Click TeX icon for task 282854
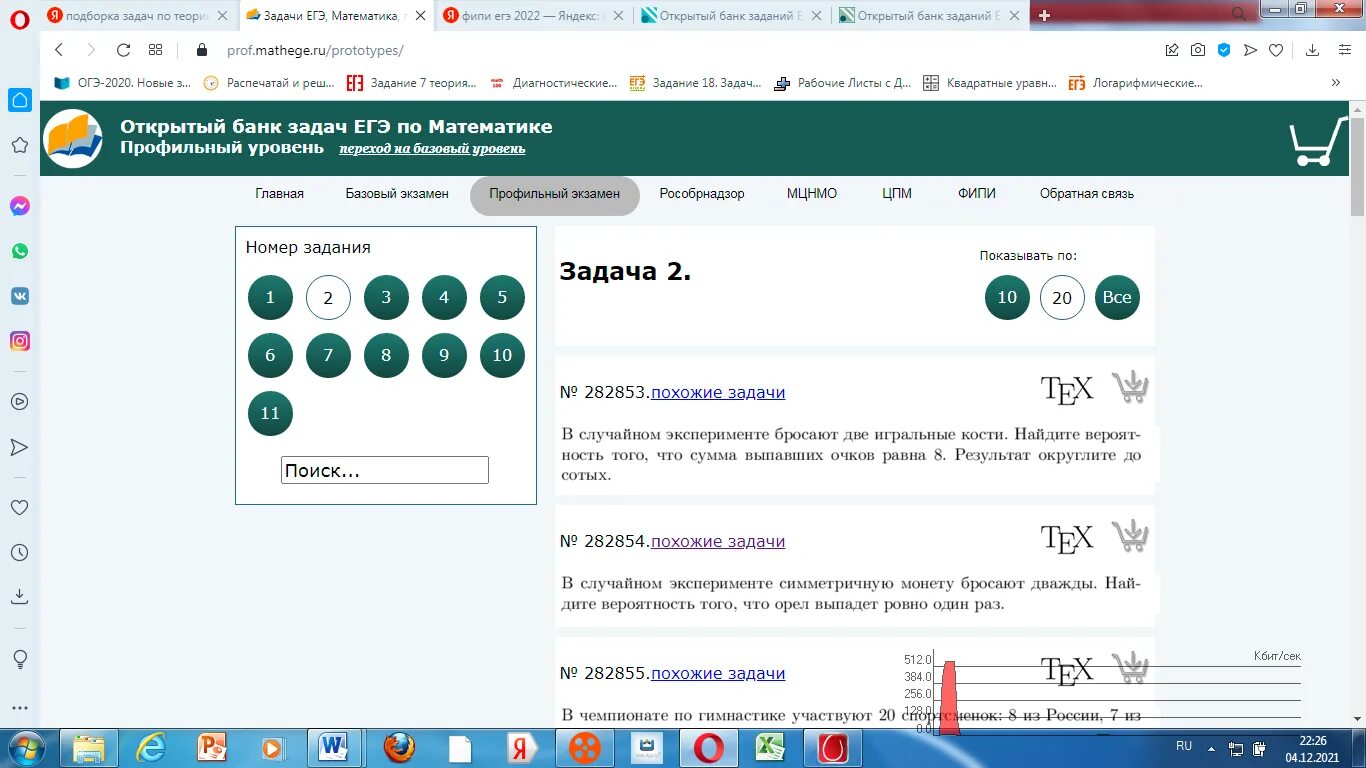1366x768 pixels. coord(1067,539)
